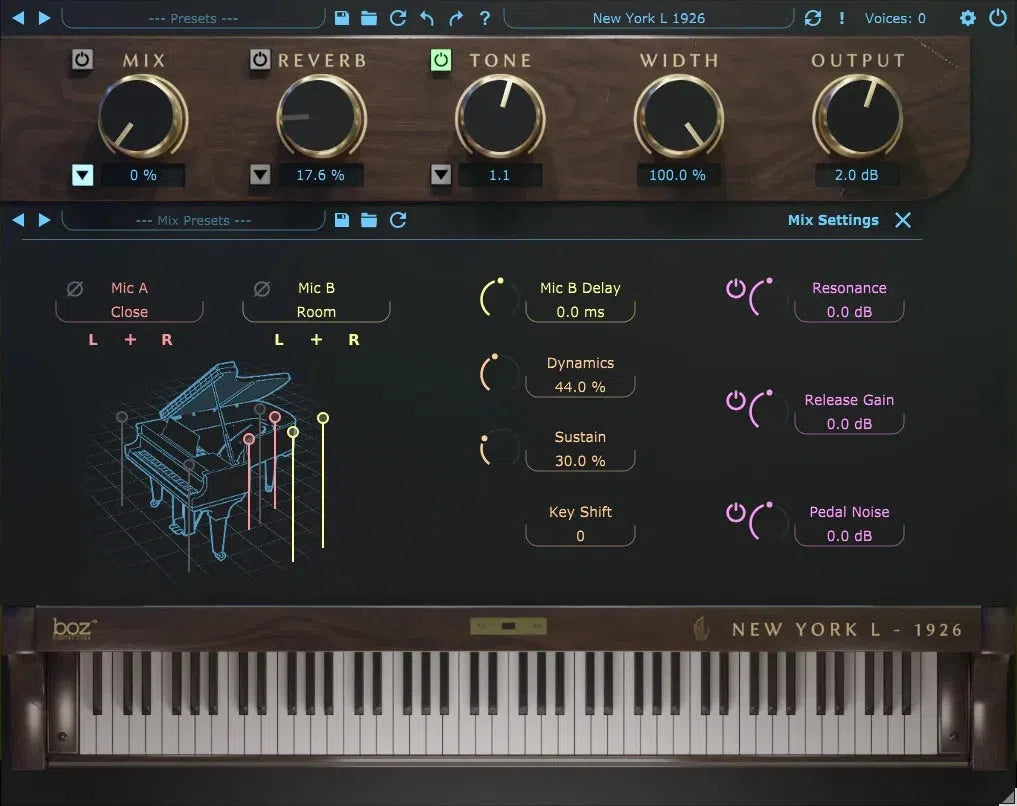The width and height of the screenshot is (1017, 806).
Task: Invert the phase of Mic A
Action: pyautogui.click(x=75, y=288)
